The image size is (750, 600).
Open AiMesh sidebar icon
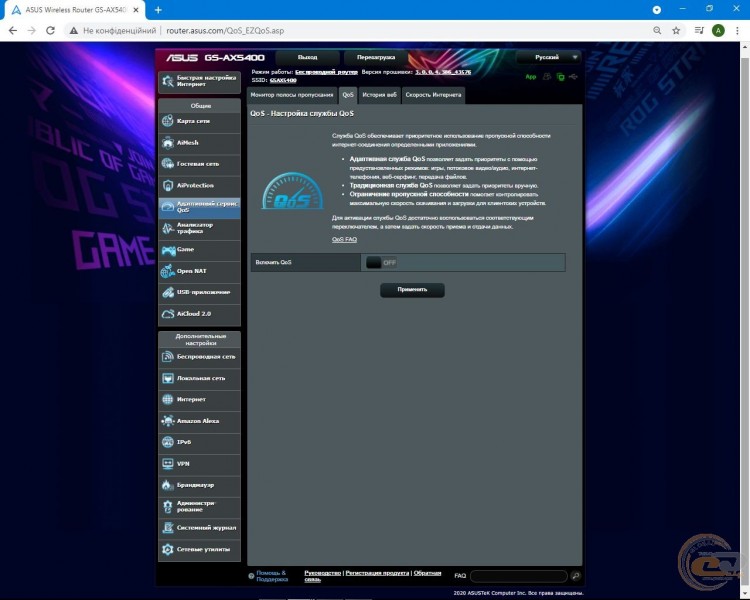click(x=167, y=142)
